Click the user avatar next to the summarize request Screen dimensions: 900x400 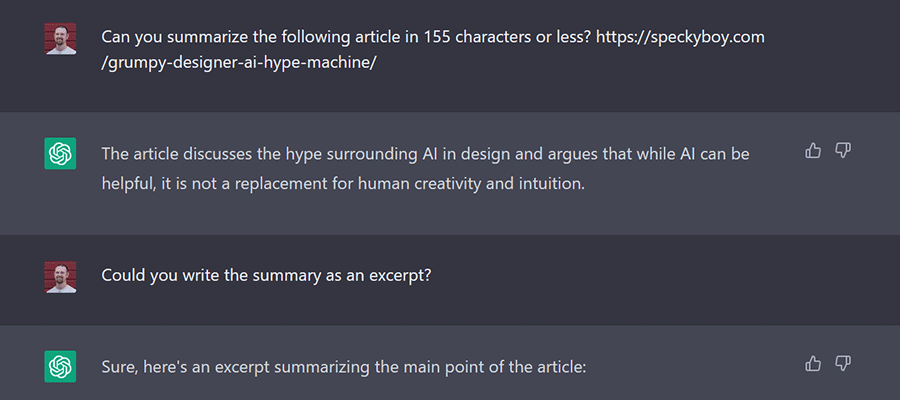click(x=61, y=38)
